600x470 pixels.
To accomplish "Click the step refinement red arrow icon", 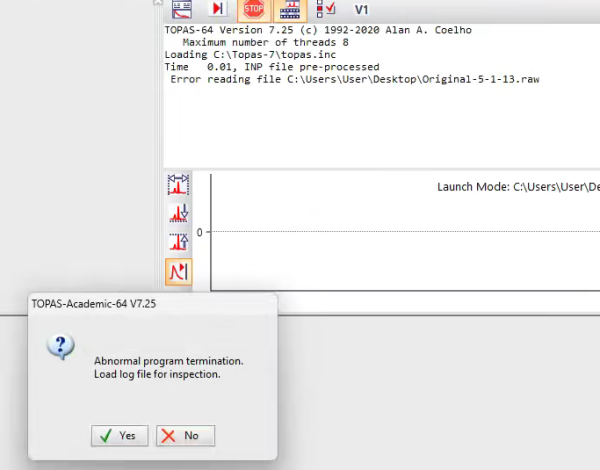I will pos(218,8).
